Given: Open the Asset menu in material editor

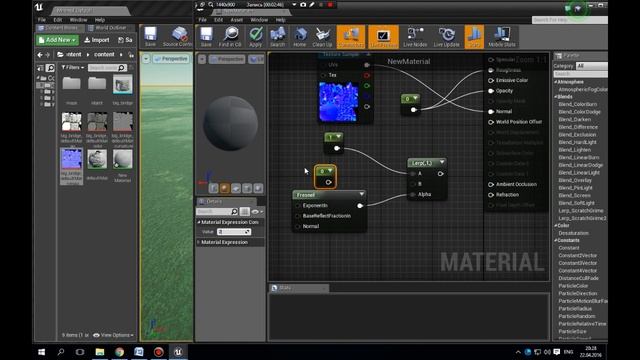Looking at the screenshot, I should [236, 20].
